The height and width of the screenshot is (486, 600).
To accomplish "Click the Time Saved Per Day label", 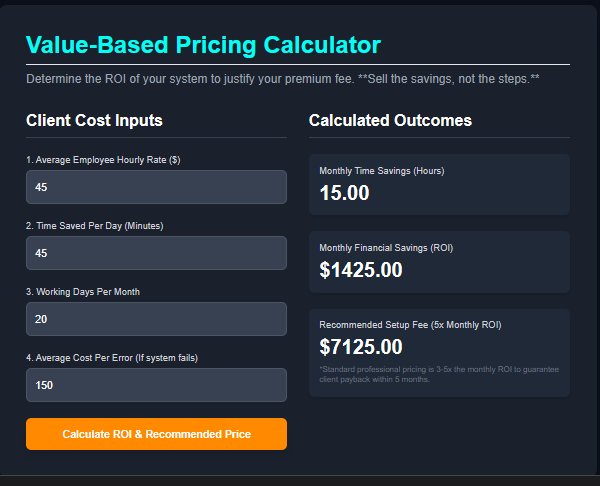I will pyautogui.click(x=94, y=226).
